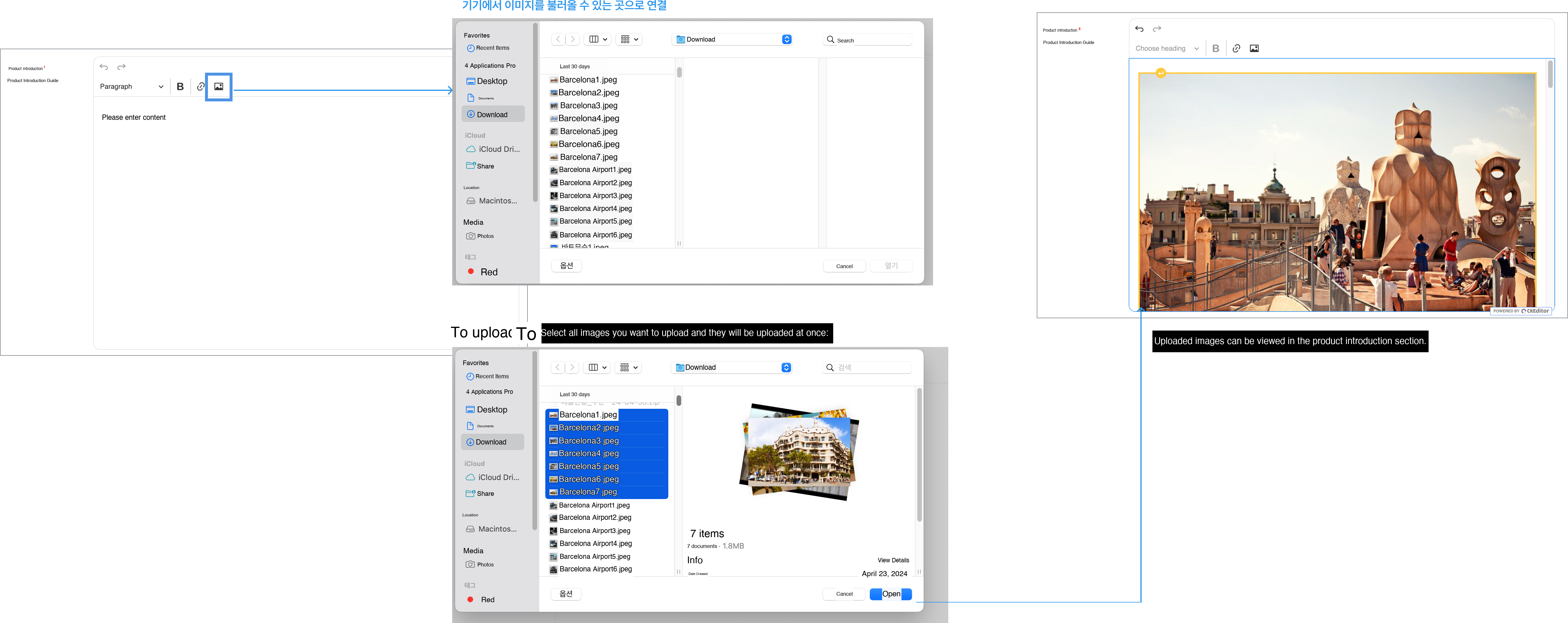Click the View Details link

pyautogui.click(x=893, y=560)
